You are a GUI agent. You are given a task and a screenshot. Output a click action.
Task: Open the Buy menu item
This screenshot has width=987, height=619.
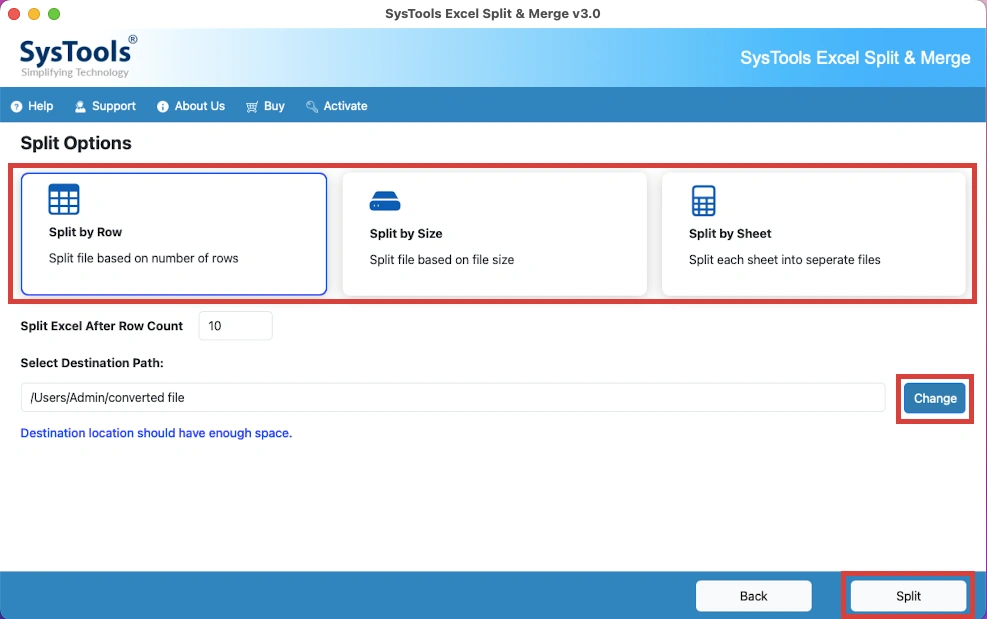tap(265, 106)
